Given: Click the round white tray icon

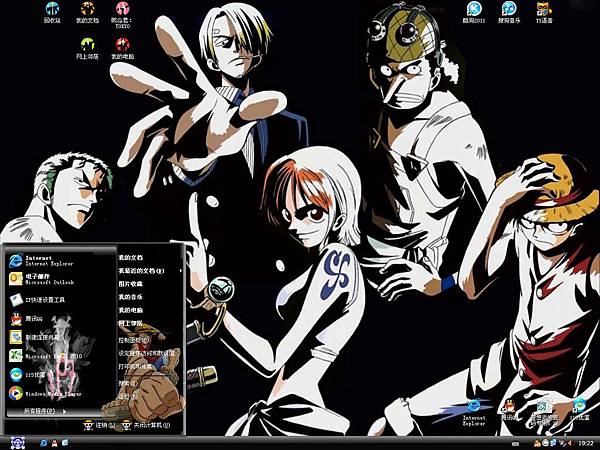Looking at the screenshot, I should point(545,443).
